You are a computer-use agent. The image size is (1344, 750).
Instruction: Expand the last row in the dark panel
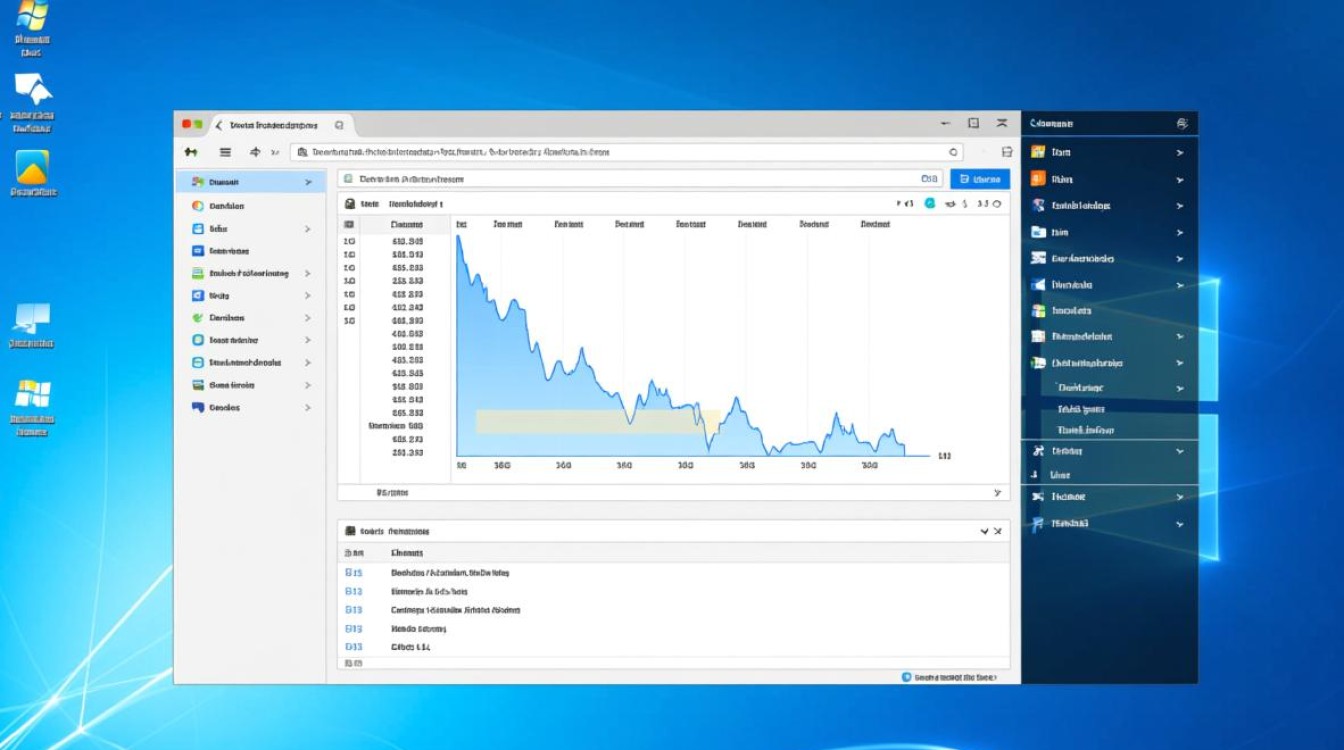coord(1180,523)
